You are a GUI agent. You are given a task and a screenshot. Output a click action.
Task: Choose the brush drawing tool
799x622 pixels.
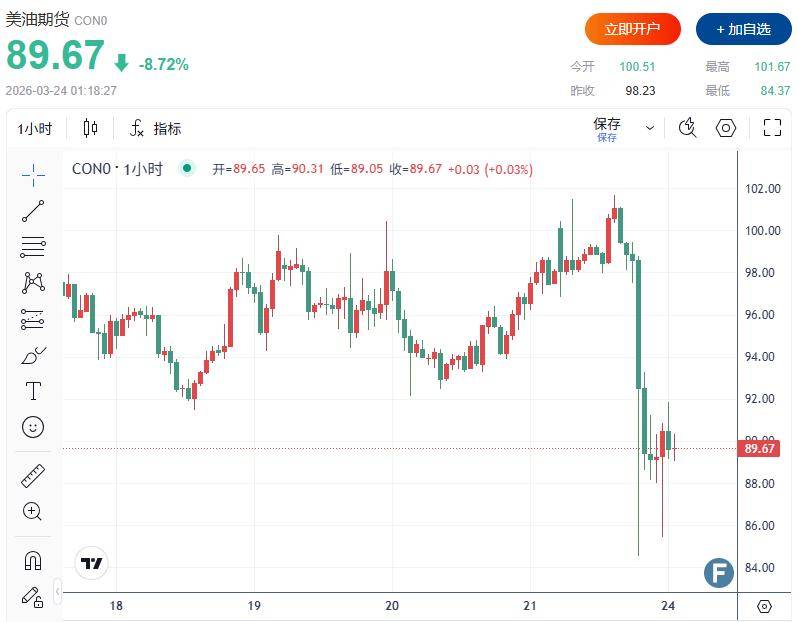click(33, 355)
